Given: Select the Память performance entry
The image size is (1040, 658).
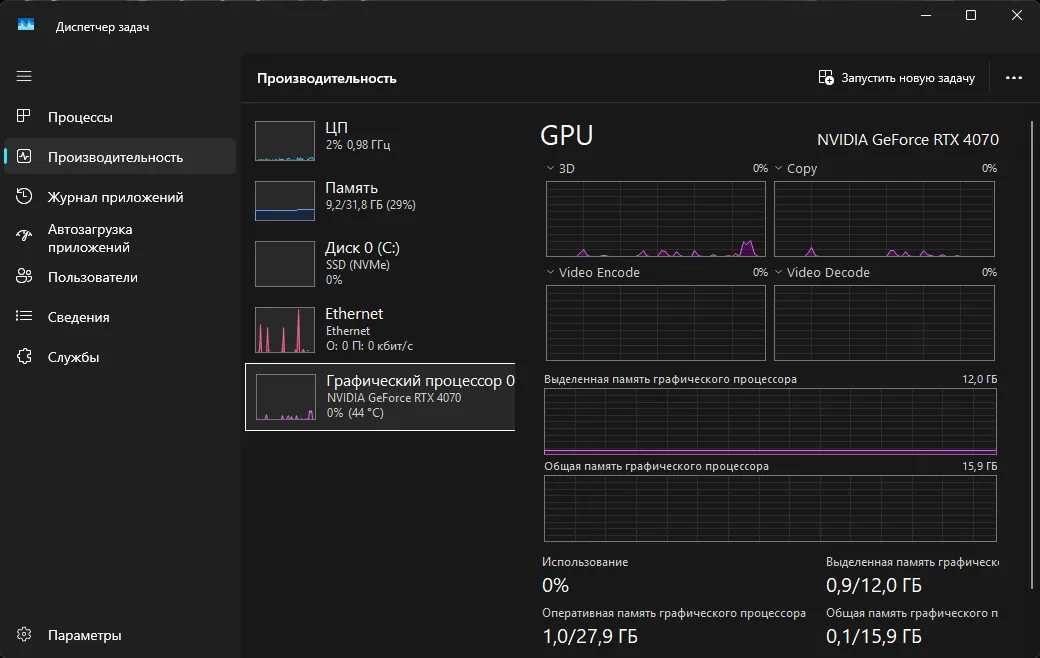Looking at the screenshot, I should [x=380, y=201].
